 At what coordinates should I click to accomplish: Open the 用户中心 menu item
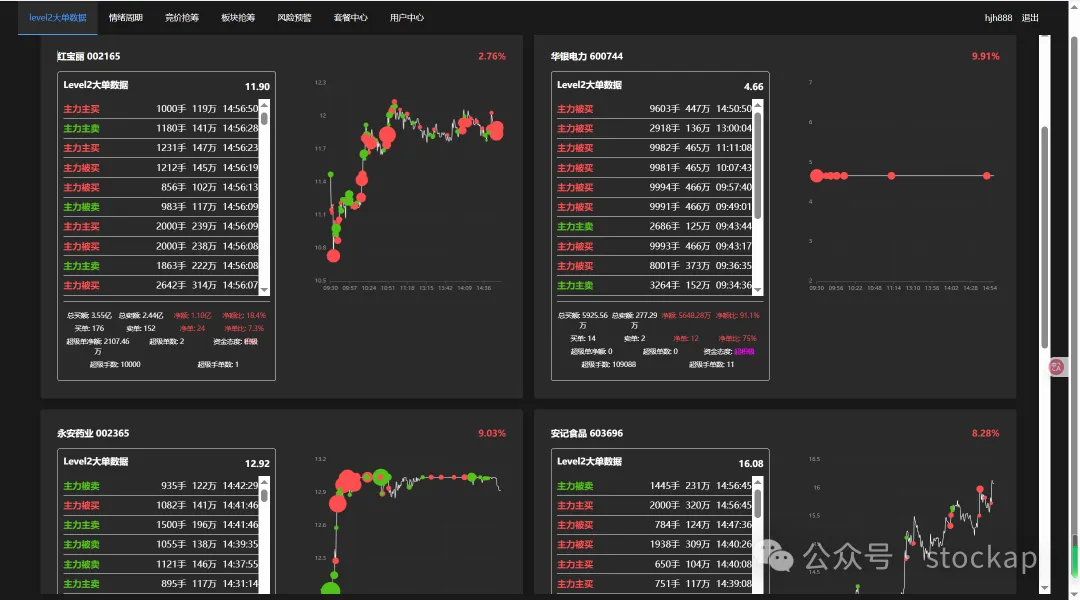406,18
